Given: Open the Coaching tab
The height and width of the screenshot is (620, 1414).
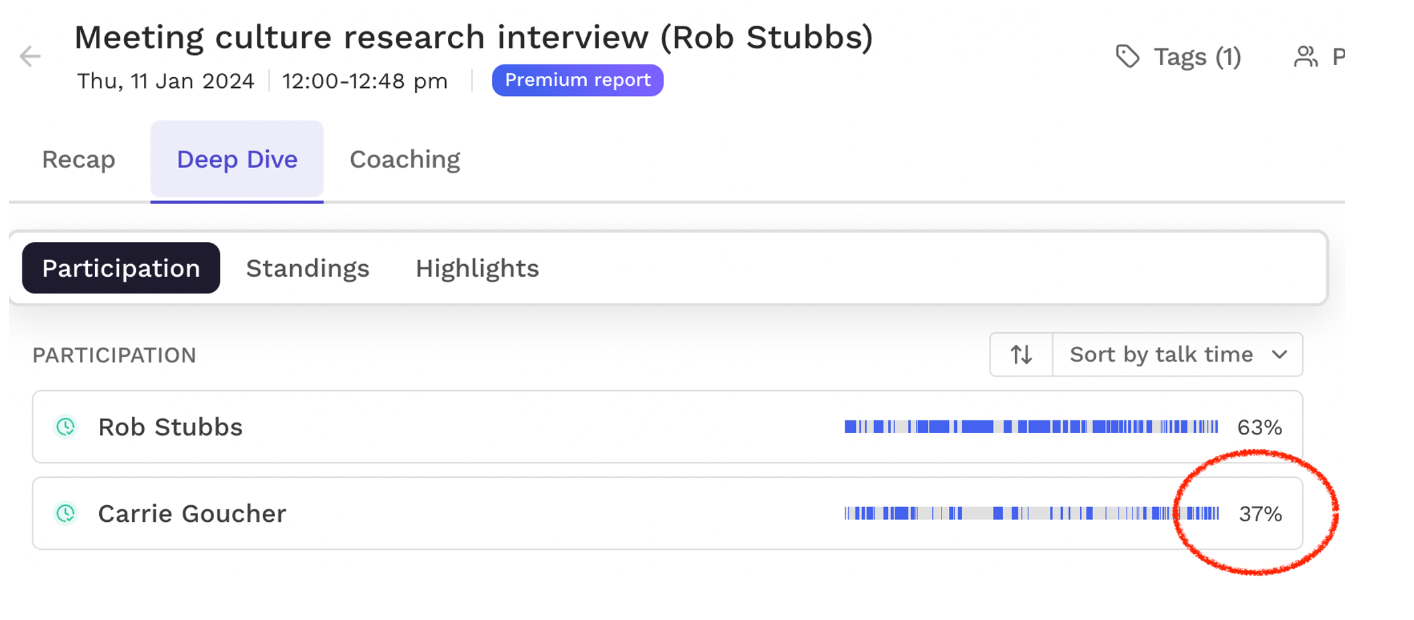Looking at the screenshot, I should click(405, 160).
